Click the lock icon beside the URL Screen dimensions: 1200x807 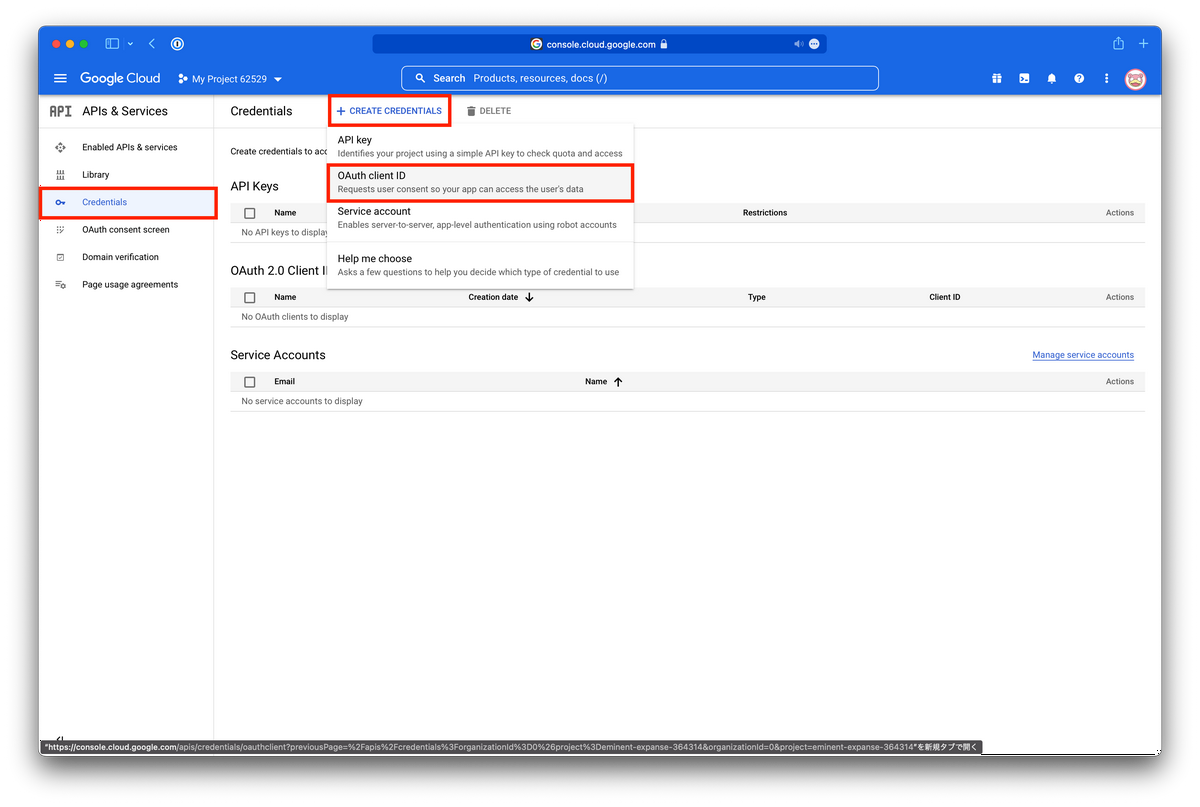tap(664, 44)
